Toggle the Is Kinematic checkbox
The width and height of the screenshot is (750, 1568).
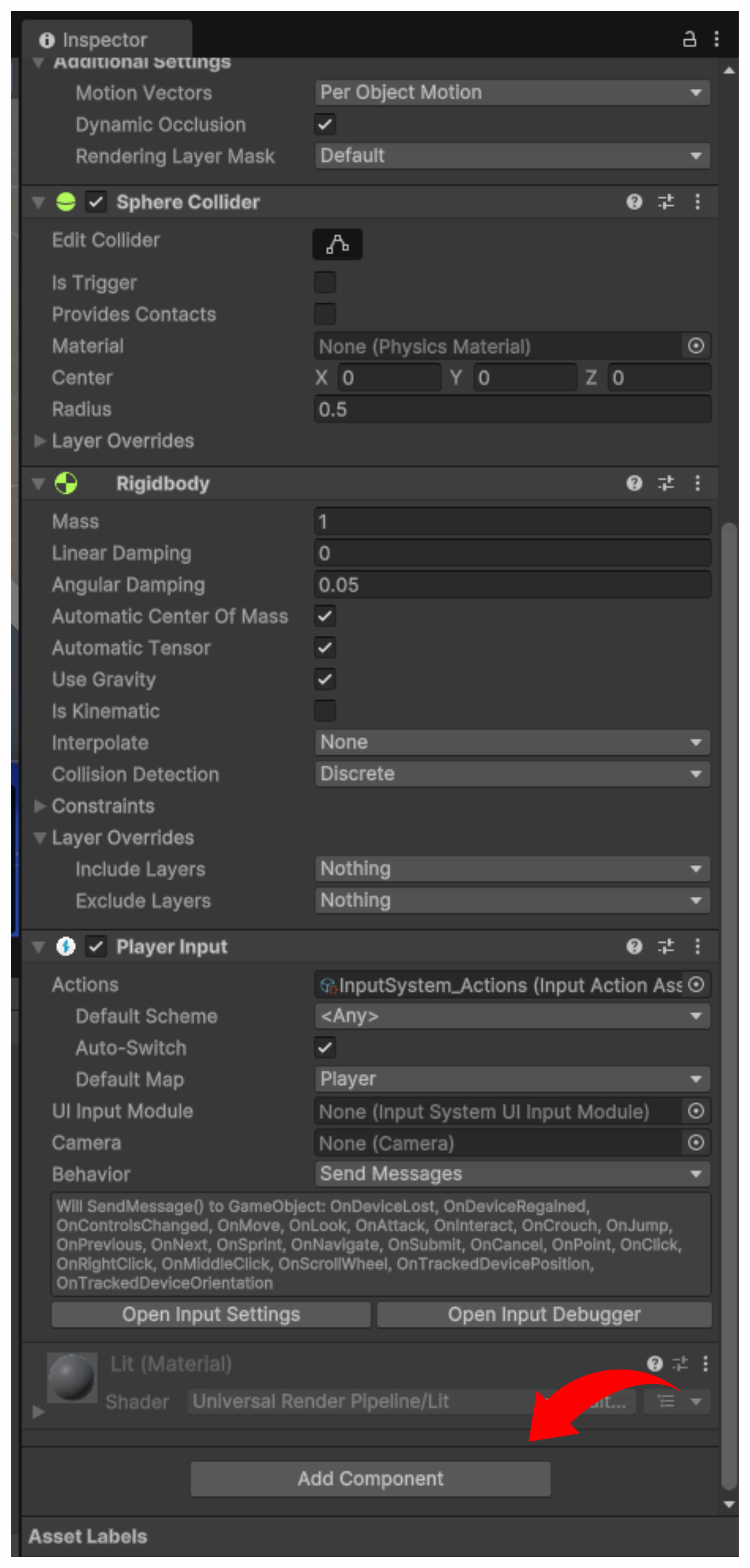(324, 711)
